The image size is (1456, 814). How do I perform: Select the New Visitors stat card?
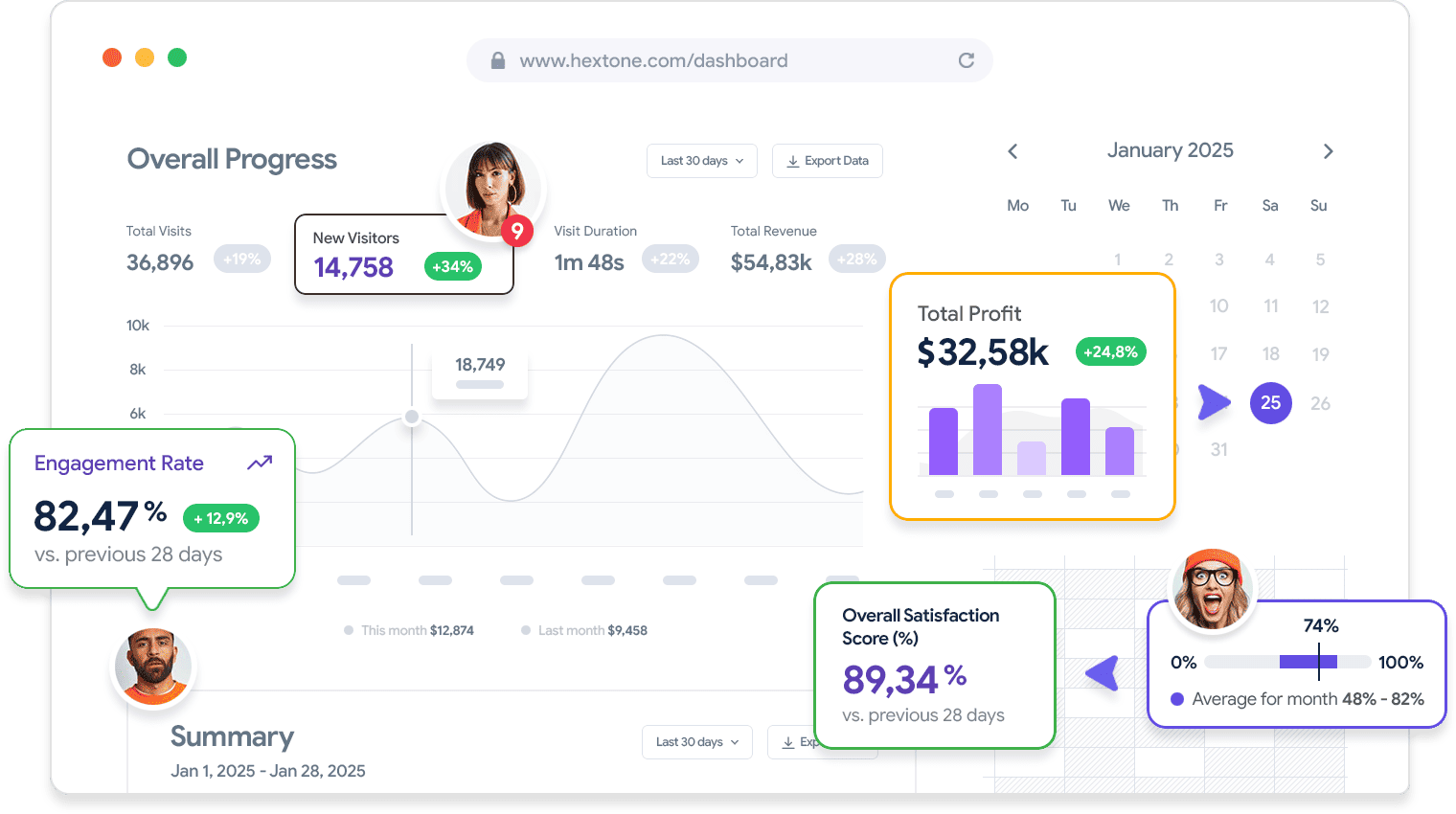403,254
